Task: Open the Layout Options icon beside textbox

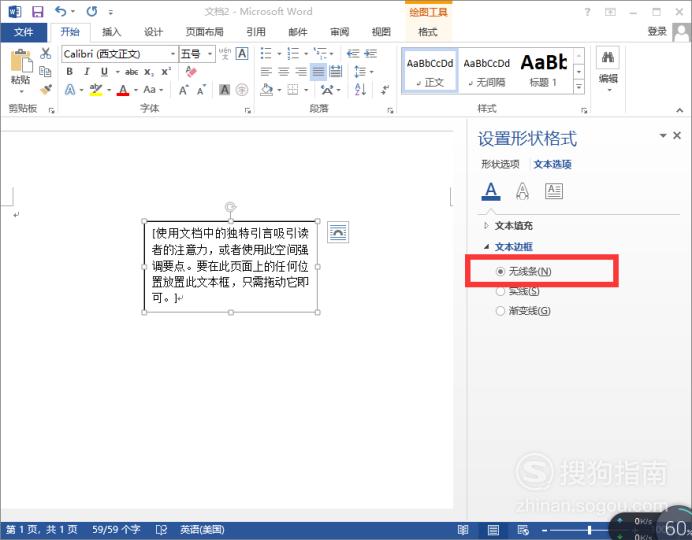Action: click(x=338, y=232)
